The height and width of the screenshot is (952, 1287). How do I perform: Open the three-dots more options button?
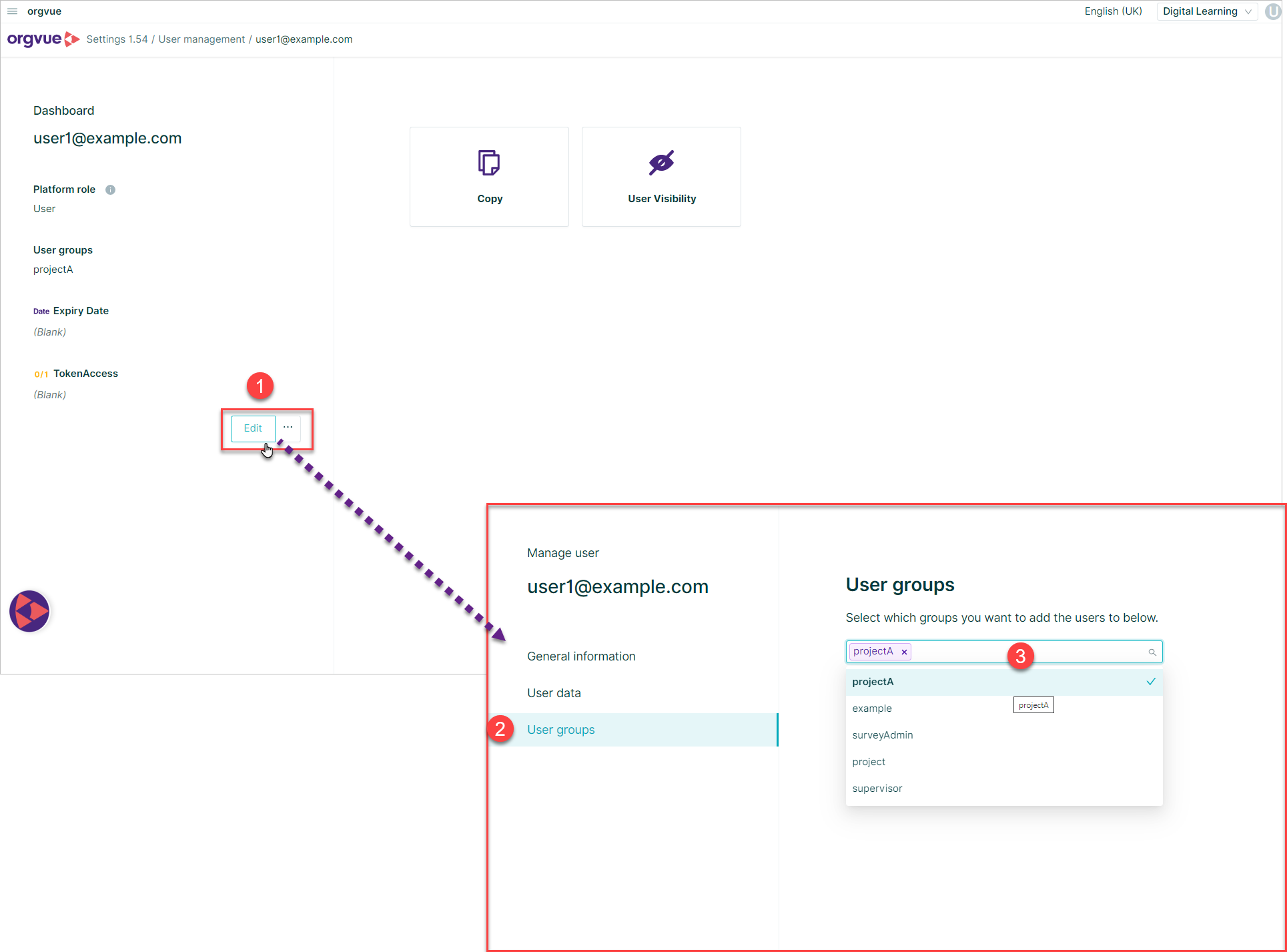288,428
